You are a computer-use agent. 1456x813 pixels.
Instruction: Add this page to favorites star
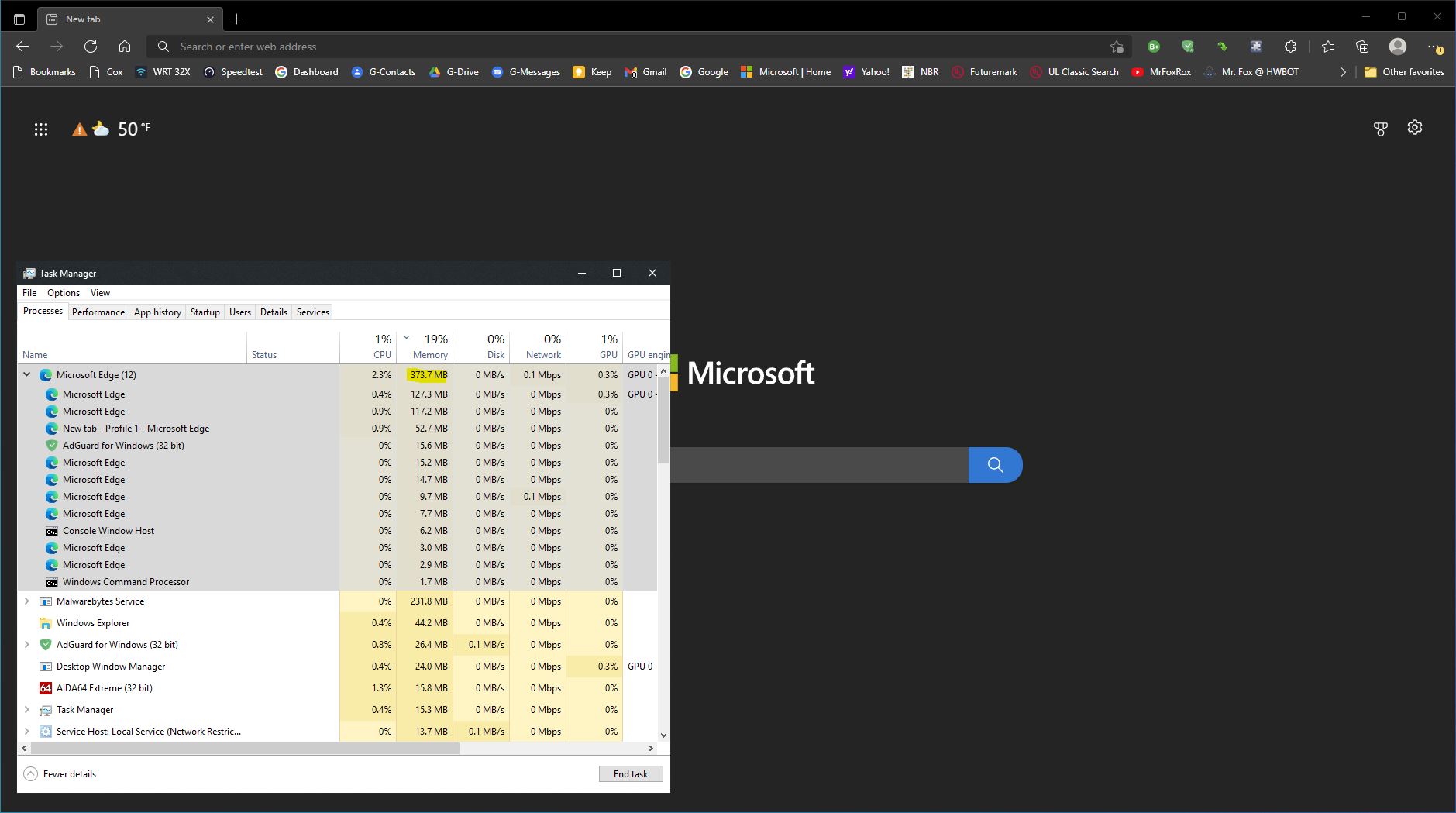1117,47
